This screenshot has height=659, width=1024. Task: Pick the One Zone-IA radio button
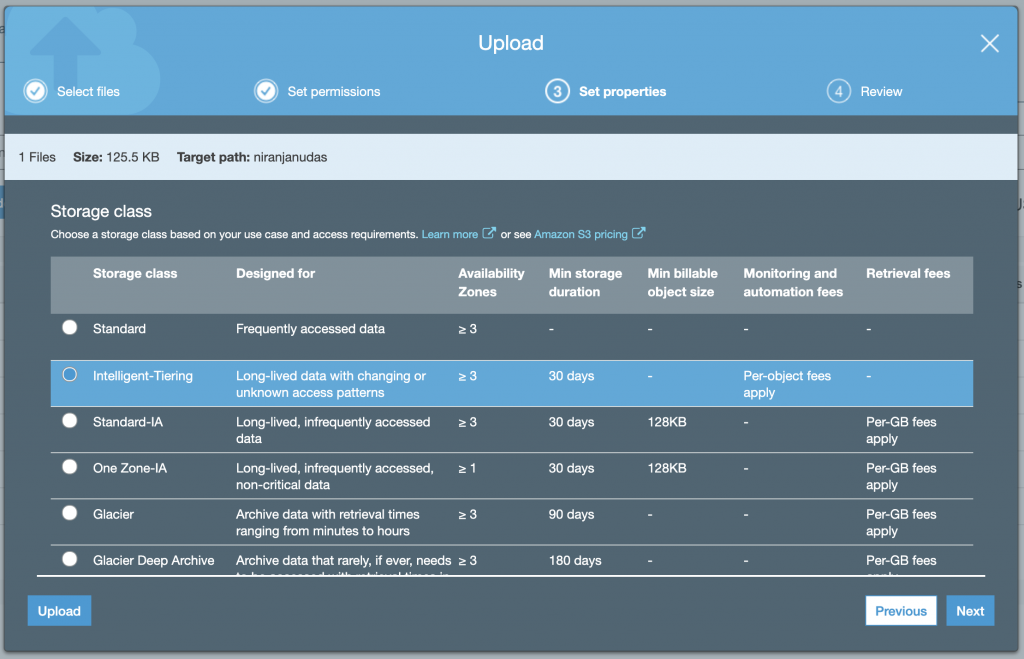[x=69, y=467]
